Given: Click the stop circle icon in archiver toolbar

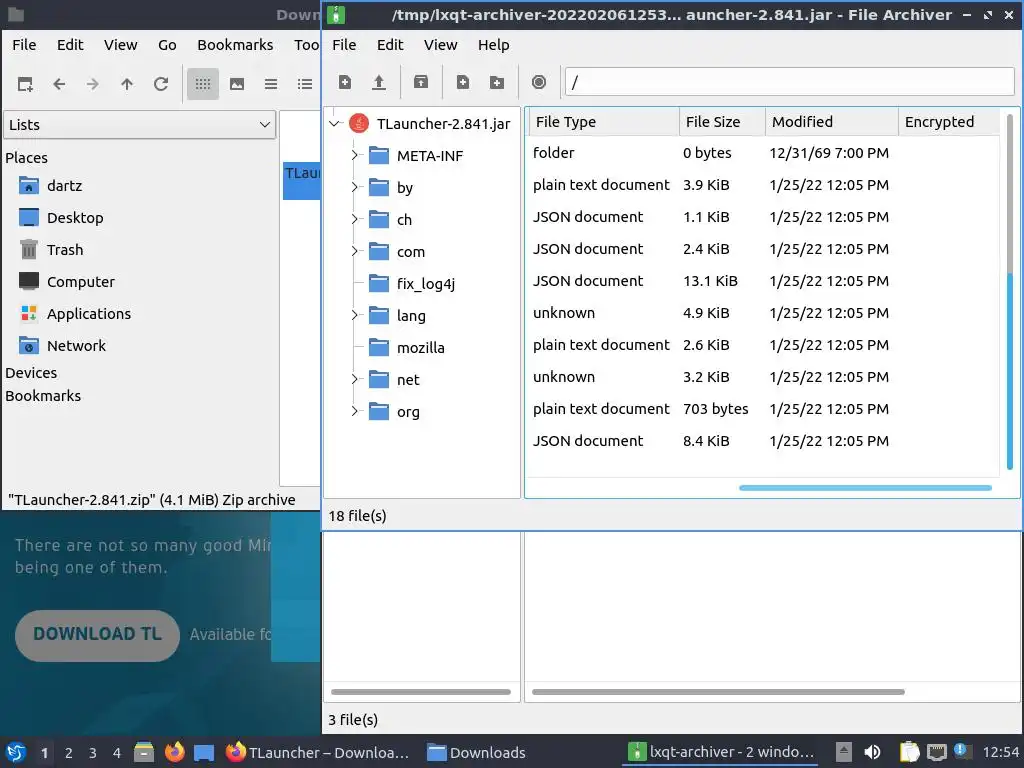Looking at the screenshot, I should [539, 82].
